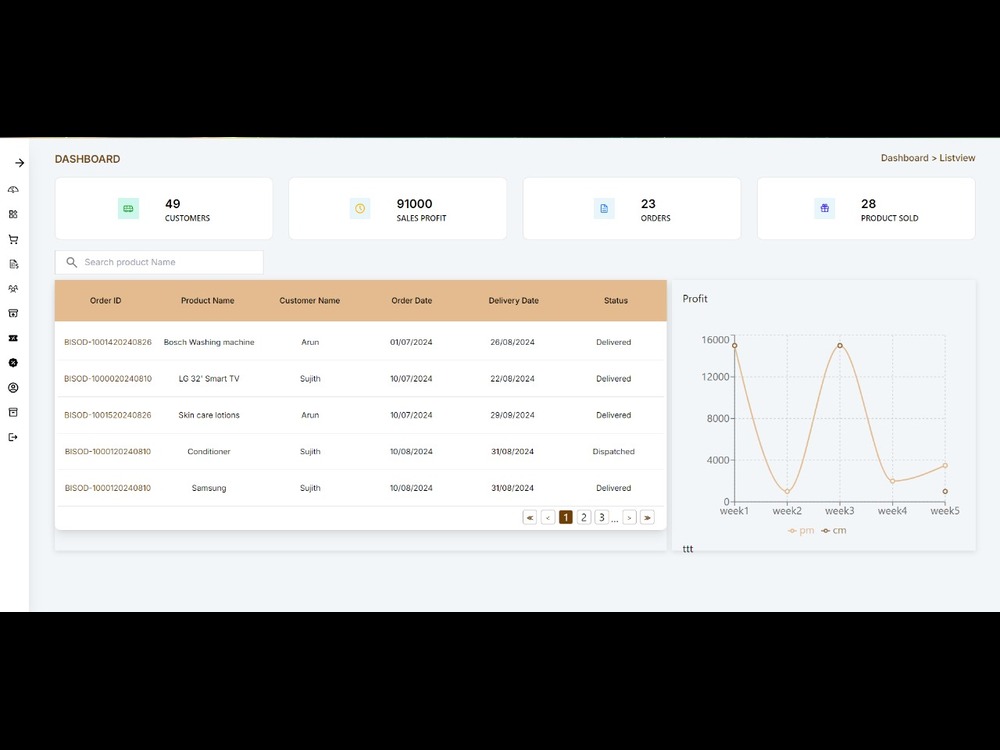Image resolution: width=1000 pixels, height=750 pixels.
Task: Open the categories grid icon in sidebar
Action: [x=13, y=214]
